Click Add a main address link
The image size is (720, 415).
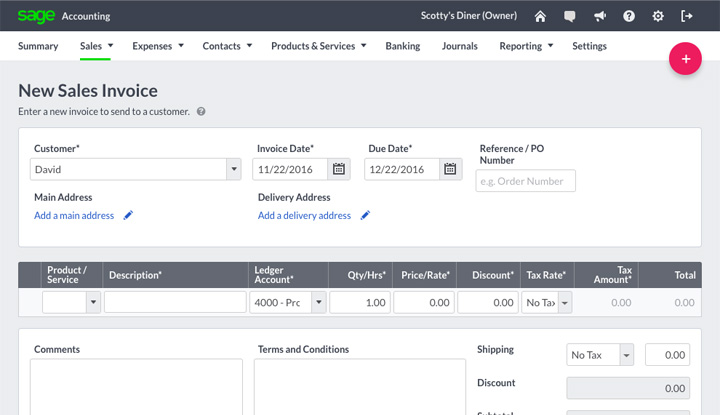[x=74, y=215]
